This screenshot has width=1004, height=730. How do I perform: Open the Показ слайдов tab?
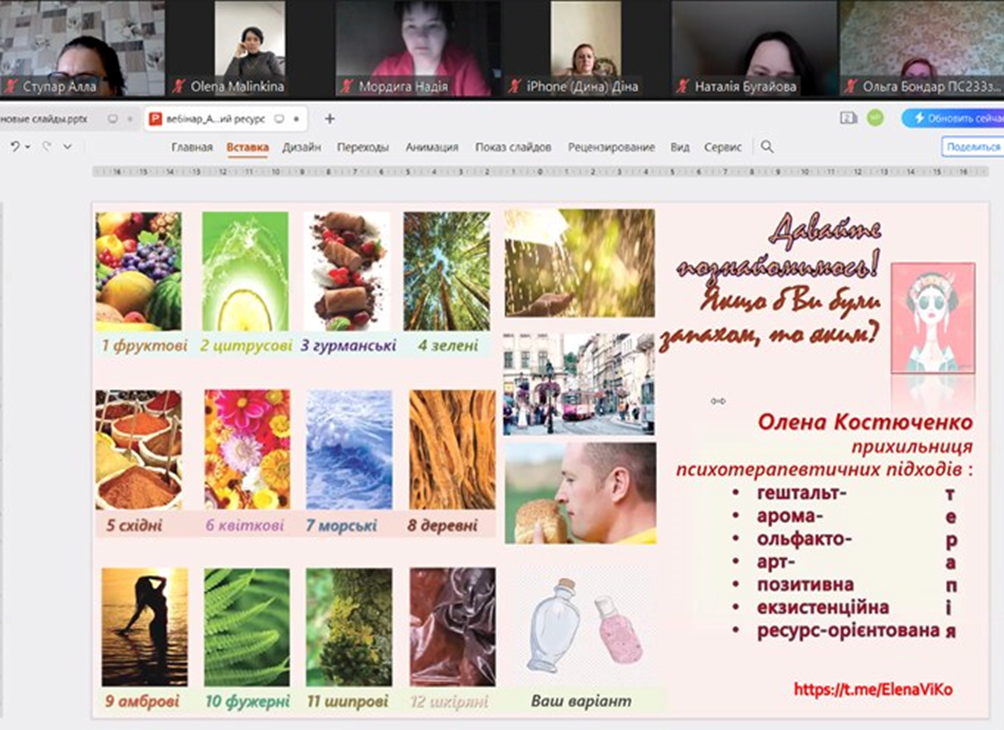pos(513,147)
